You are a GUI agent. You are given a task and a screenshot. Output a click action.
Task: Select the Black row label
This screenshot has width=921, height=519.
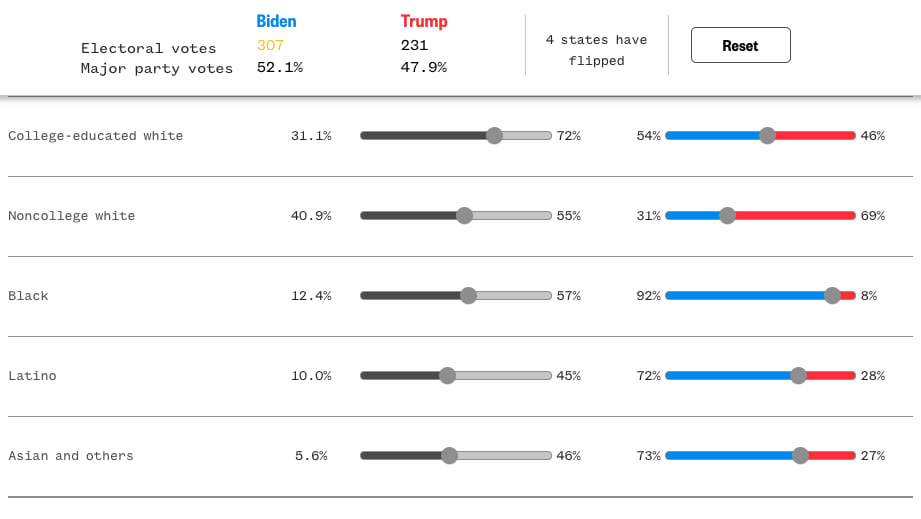point(28,296)
